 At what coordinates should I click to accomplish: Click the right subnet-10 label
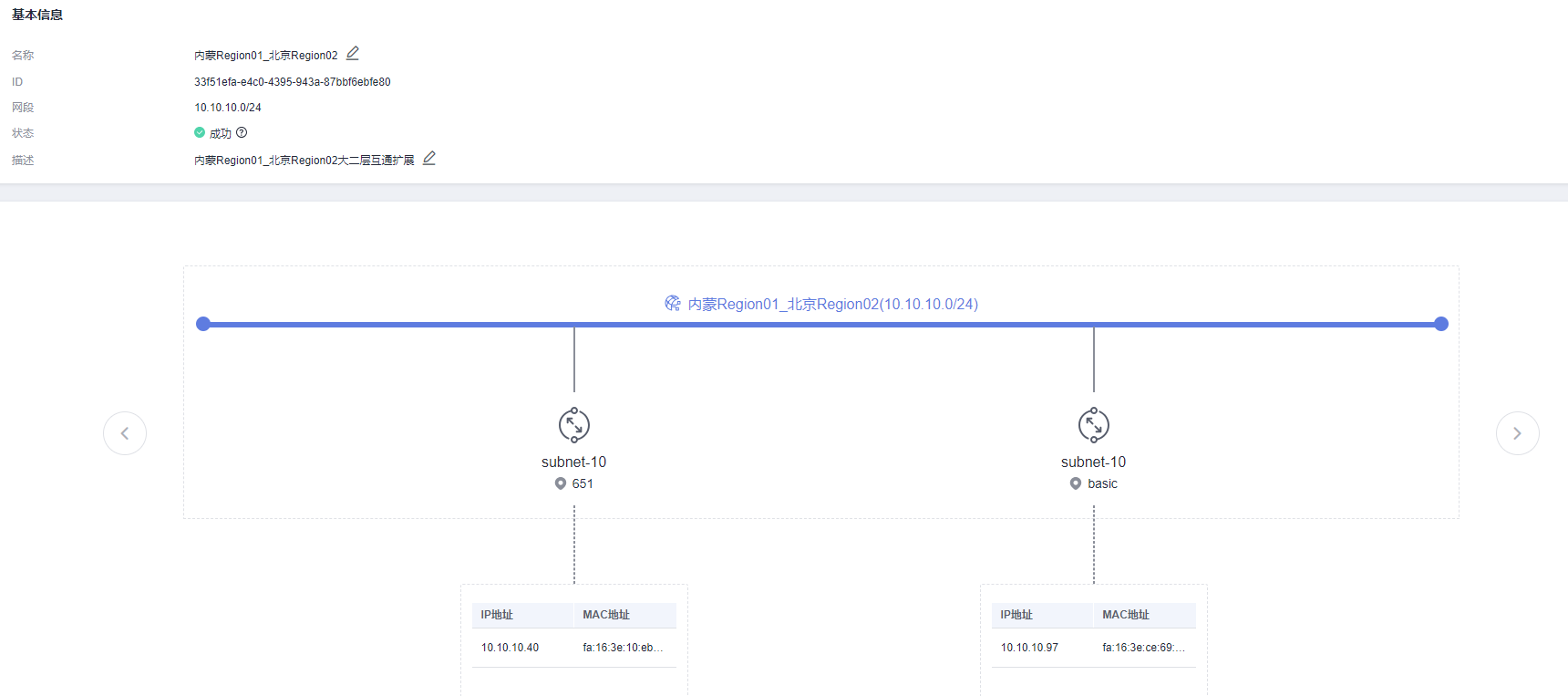[1093, 462]
